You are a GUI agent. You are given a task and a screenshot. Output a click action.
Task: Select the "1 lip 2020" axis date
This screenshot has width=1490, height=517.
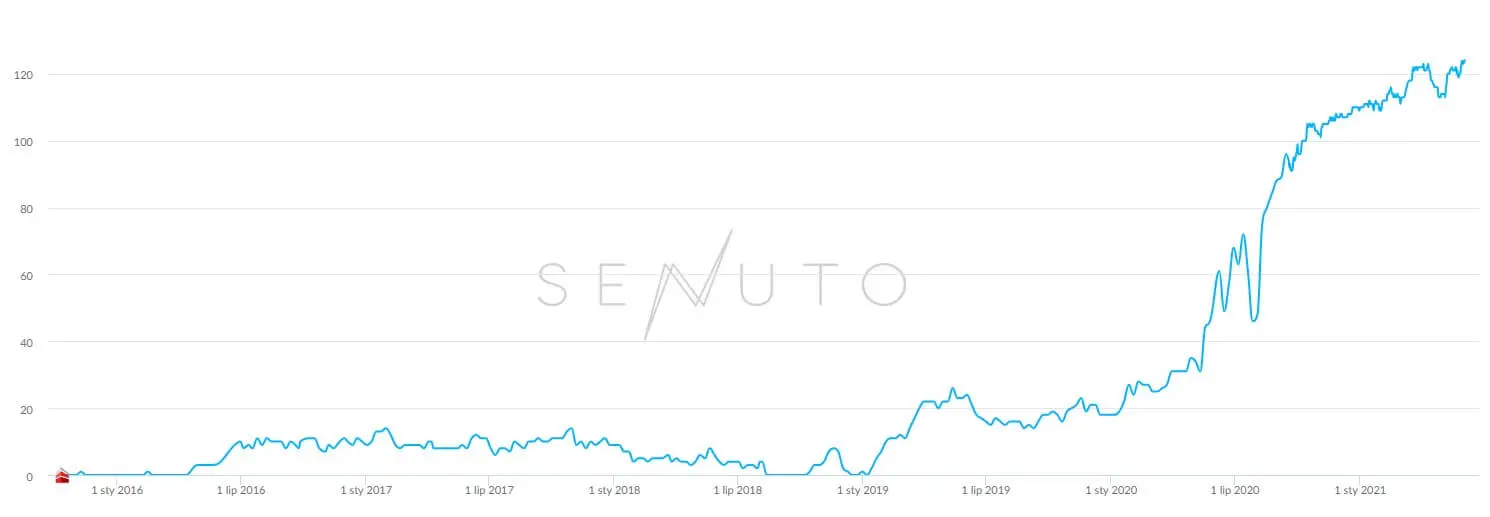pos(1234,490)
